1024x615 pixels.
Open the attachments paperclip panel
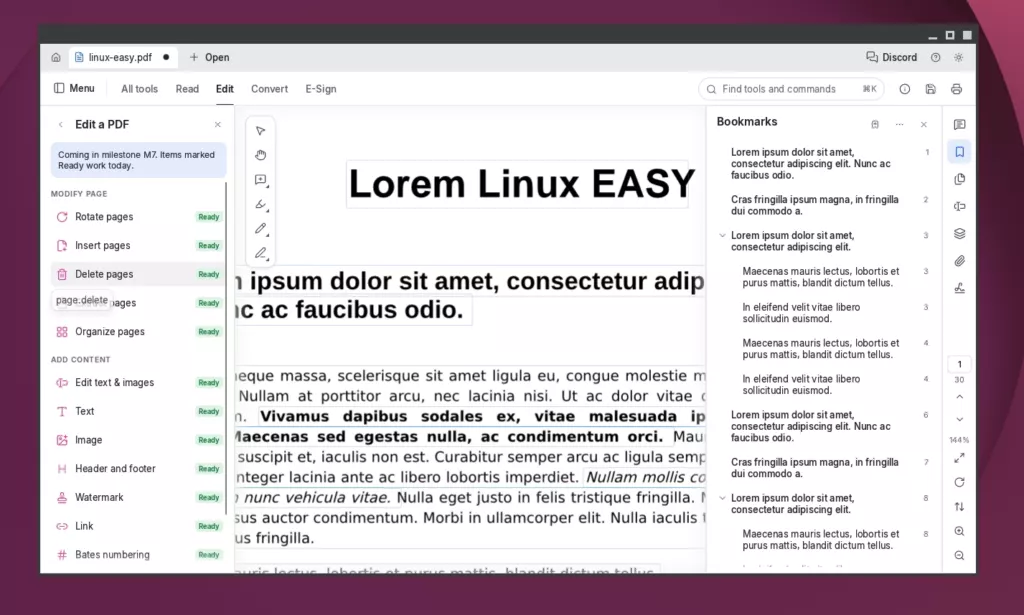click(959, 261)
